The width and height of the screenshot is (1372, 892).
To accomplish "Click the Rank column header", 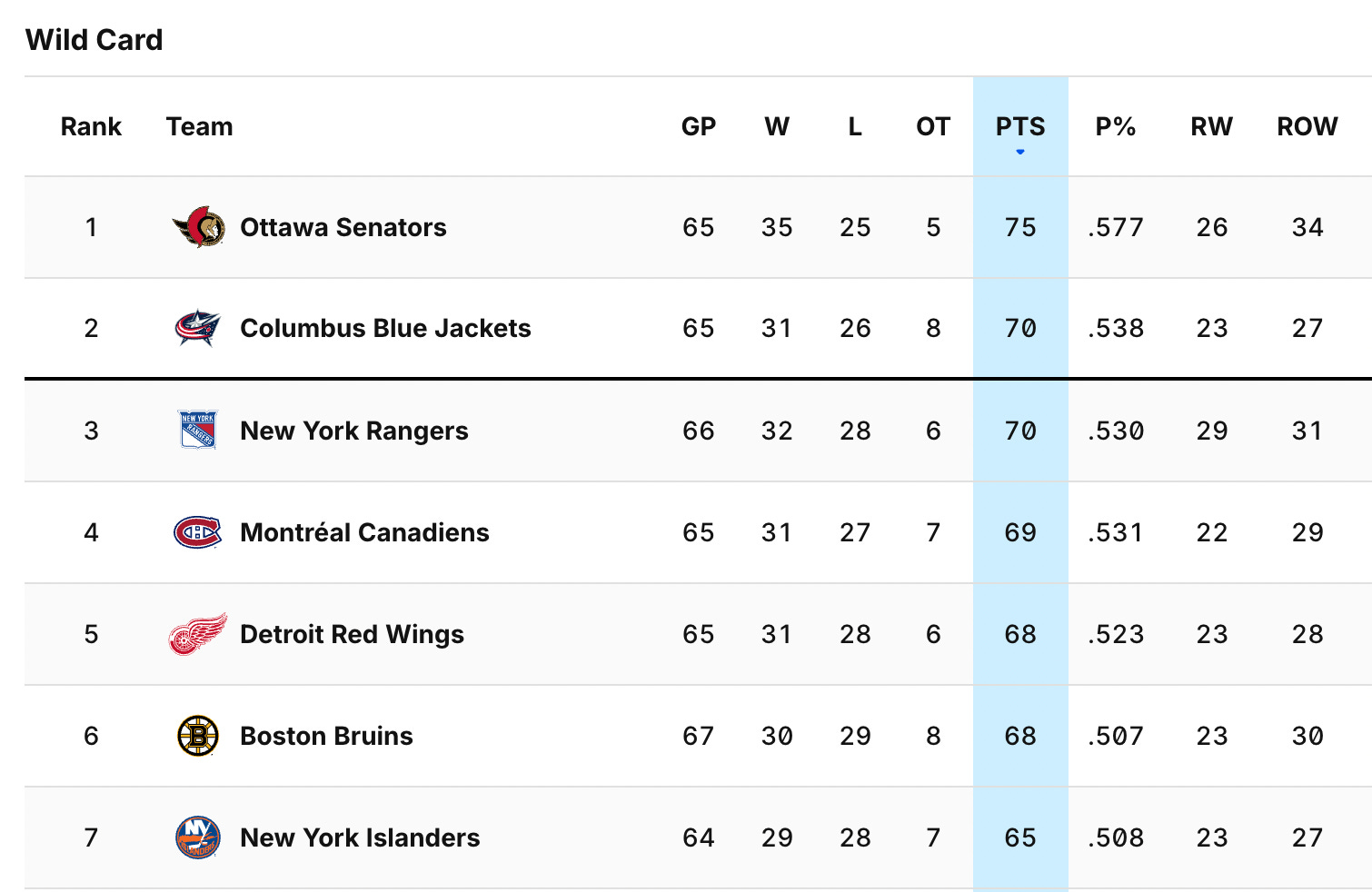I will (x=91, y=126).
